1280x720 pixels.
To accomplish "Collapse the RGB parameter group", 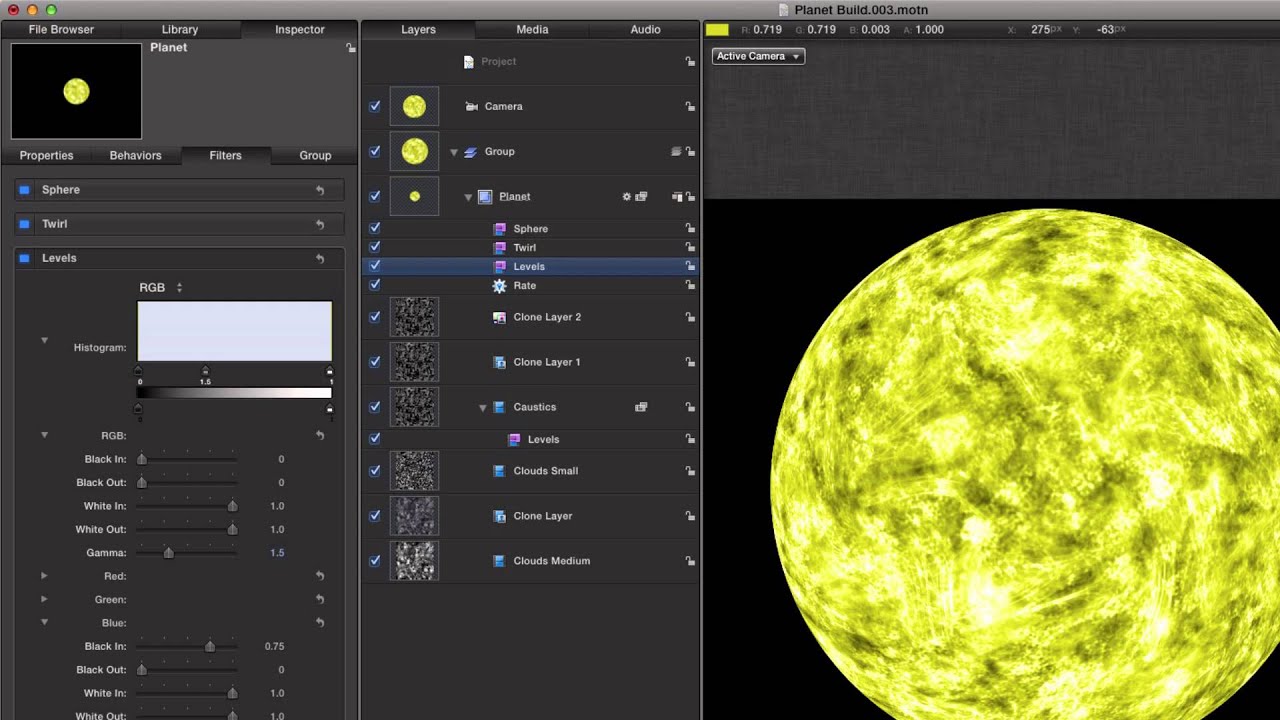I will click(x=44, y=435).
